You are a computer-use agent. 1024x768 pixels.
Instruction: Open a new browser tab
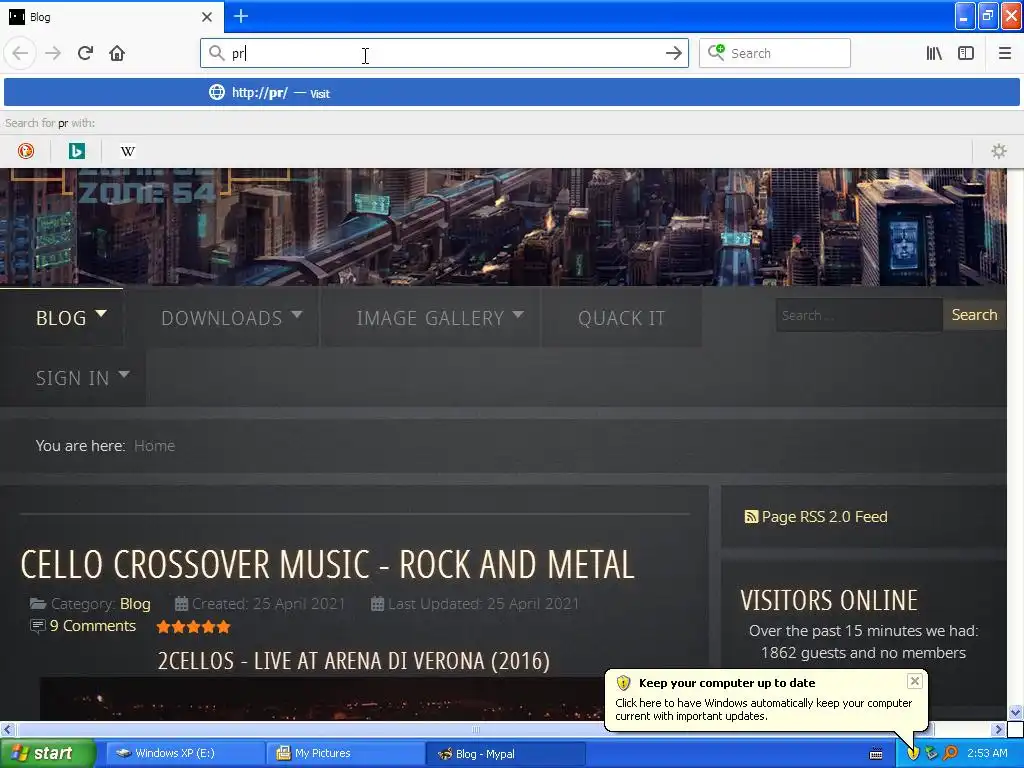click(x=240, y=16)
